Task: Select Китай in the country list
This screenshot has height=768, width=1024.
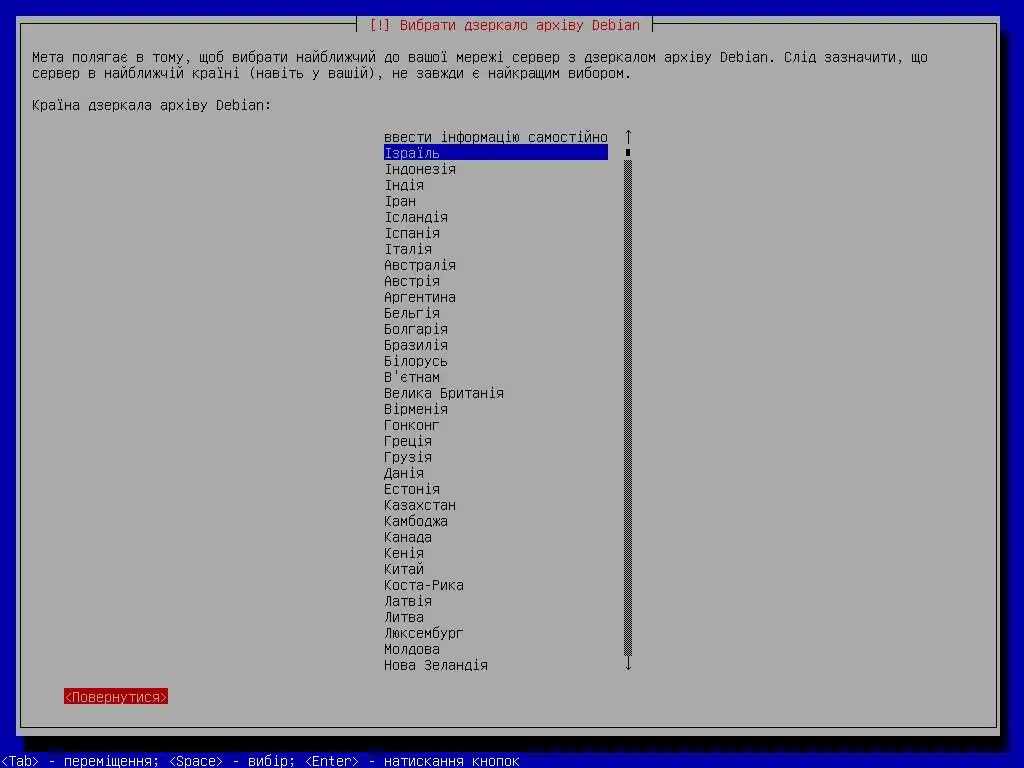Action: click(x=496, y=569)
